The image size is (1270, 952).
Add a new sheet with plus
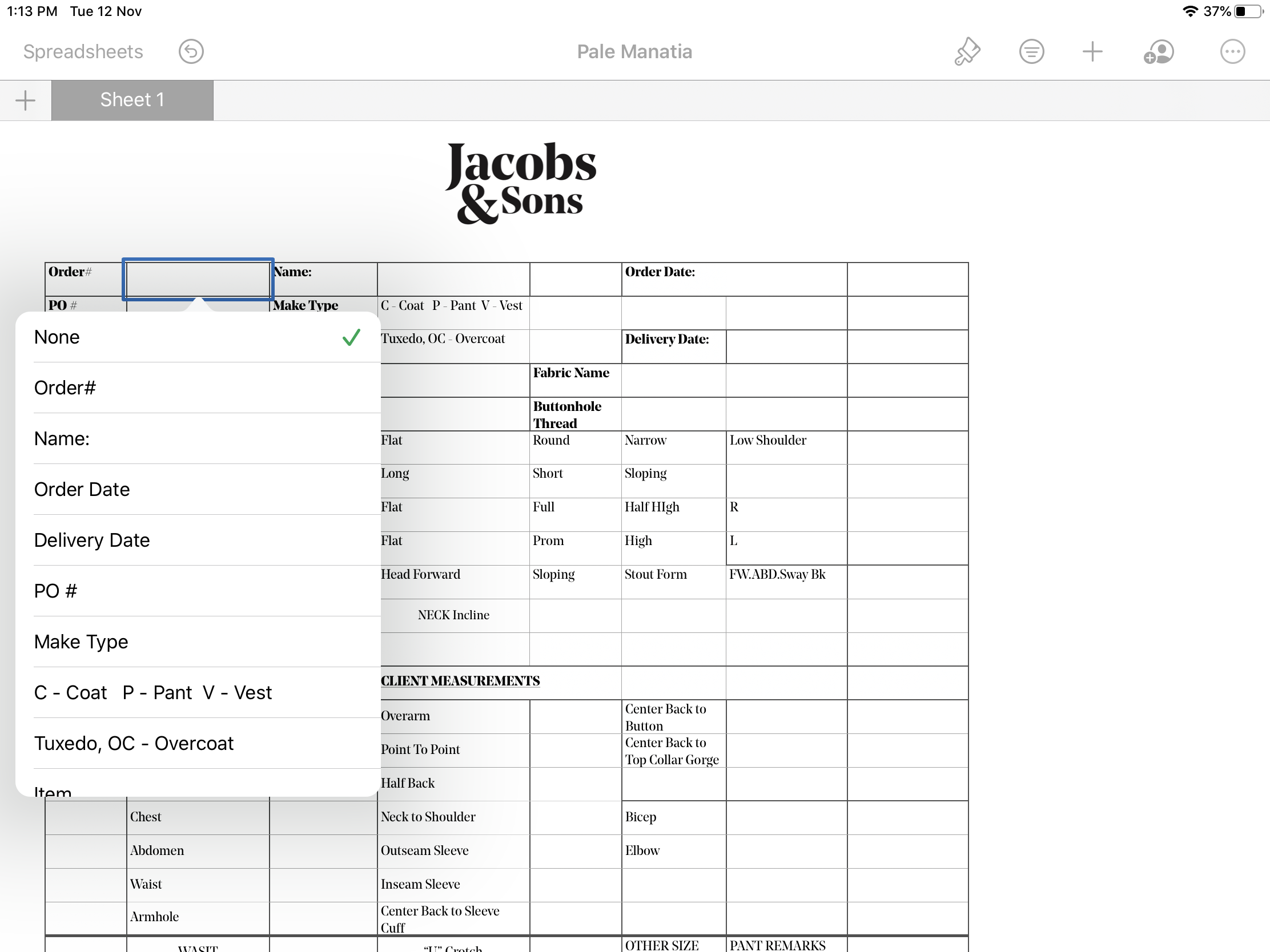click(x=25, y=100)
